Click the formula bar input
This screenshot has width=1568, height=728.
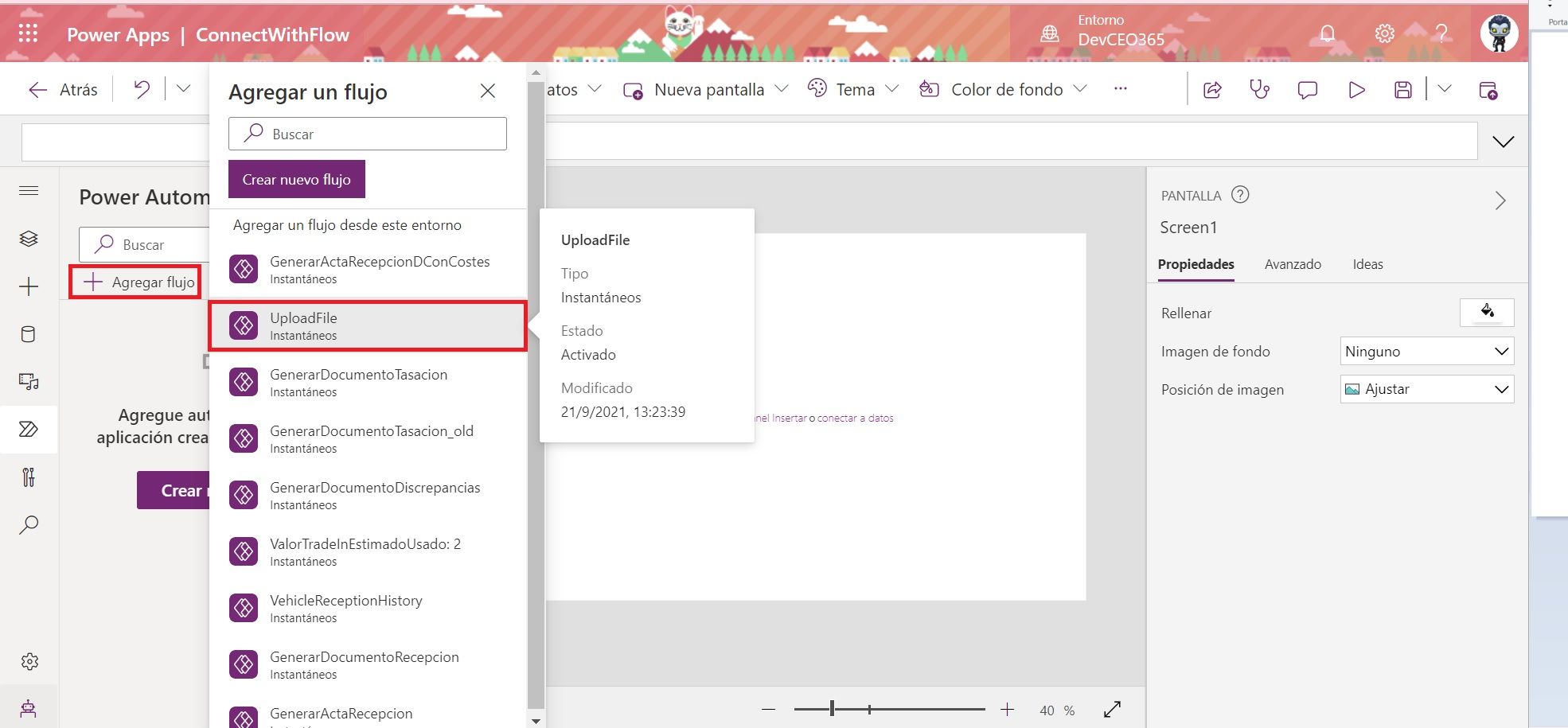coord(1012,141)
